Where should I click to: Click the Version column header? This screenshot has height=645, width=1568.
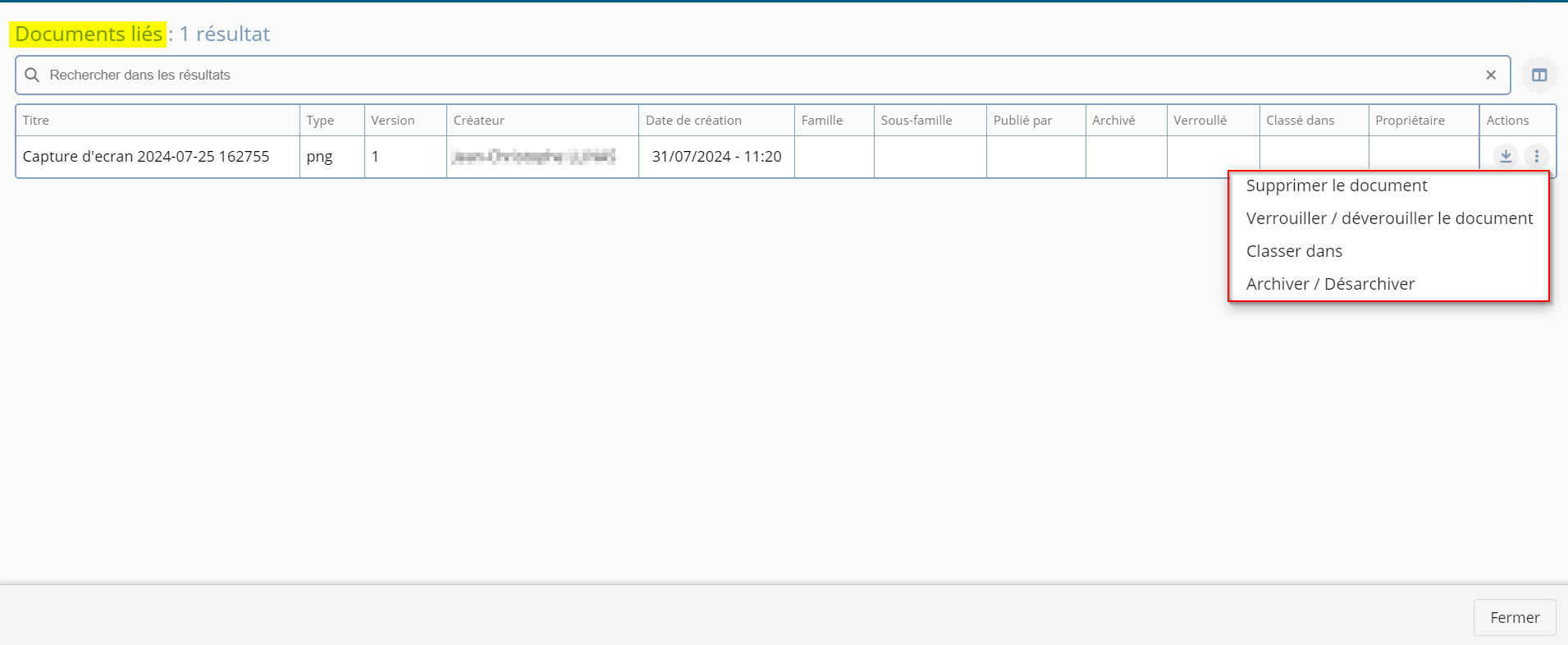tap(392, 120)
